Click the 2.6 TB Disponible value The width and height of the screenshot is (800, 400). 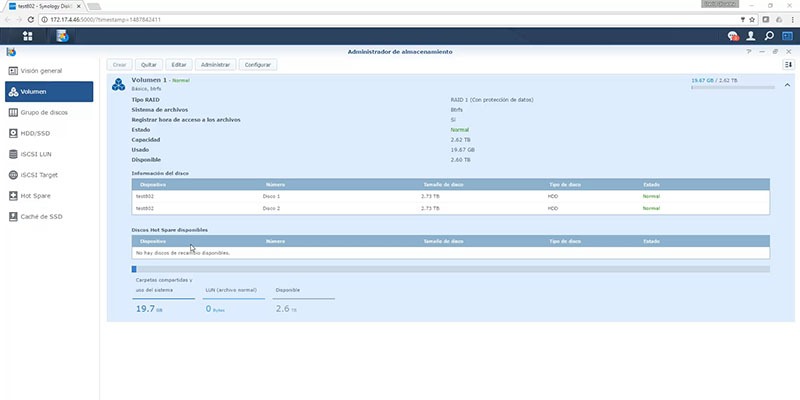286,309
